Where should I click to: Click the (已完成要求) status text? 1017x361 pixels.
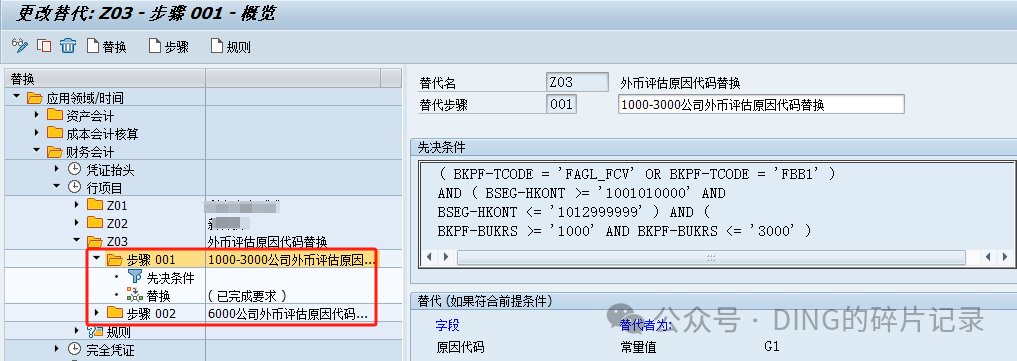click(247, 296)
